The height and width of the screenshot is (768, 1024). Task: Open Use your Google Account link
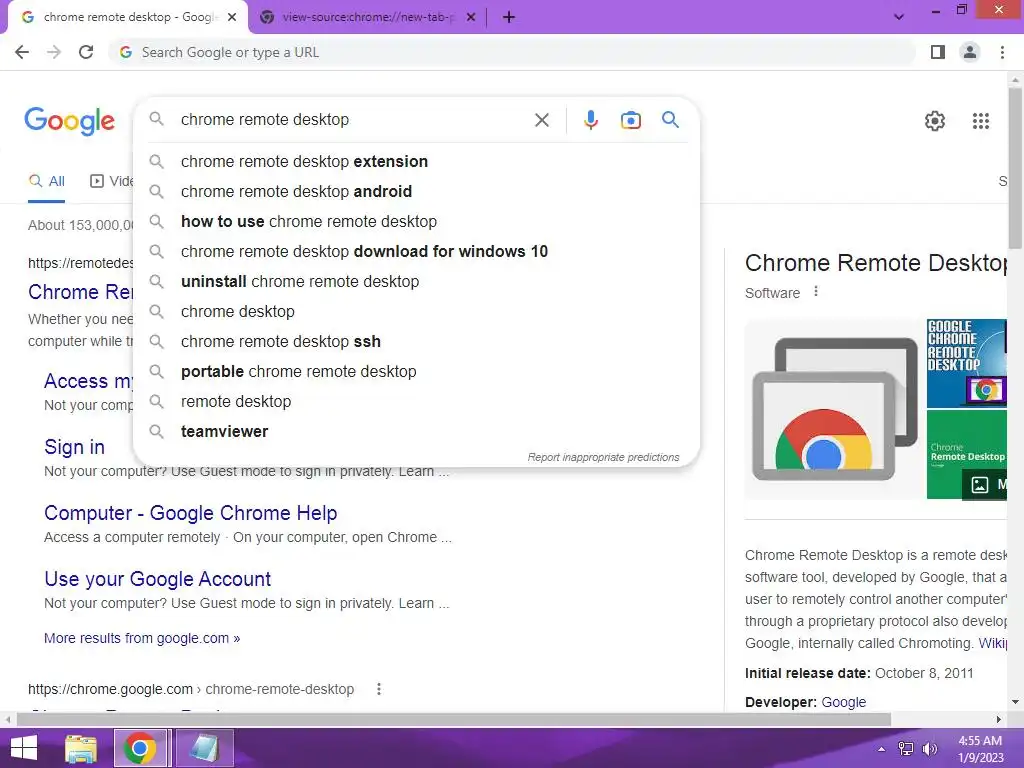[157, 579]
